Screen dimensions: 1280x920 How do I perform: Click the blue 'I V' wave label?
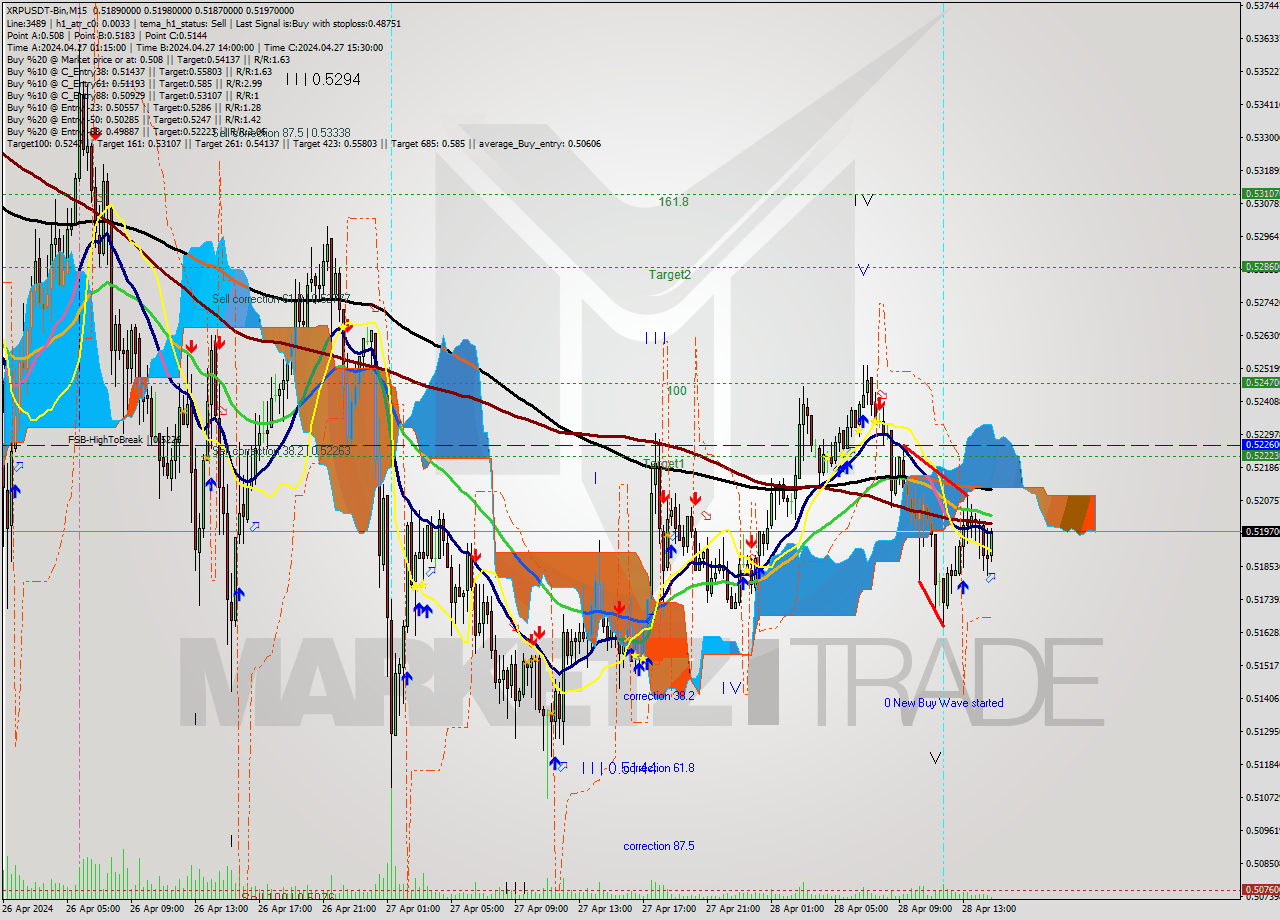pos(733,687)
